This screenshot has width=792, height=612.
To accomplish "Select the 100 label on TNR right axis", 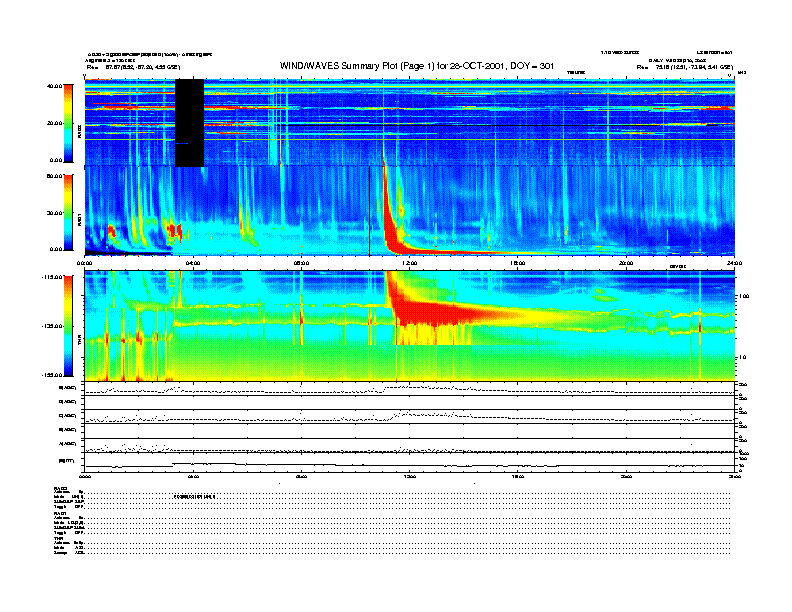I will tap(744, 296).
